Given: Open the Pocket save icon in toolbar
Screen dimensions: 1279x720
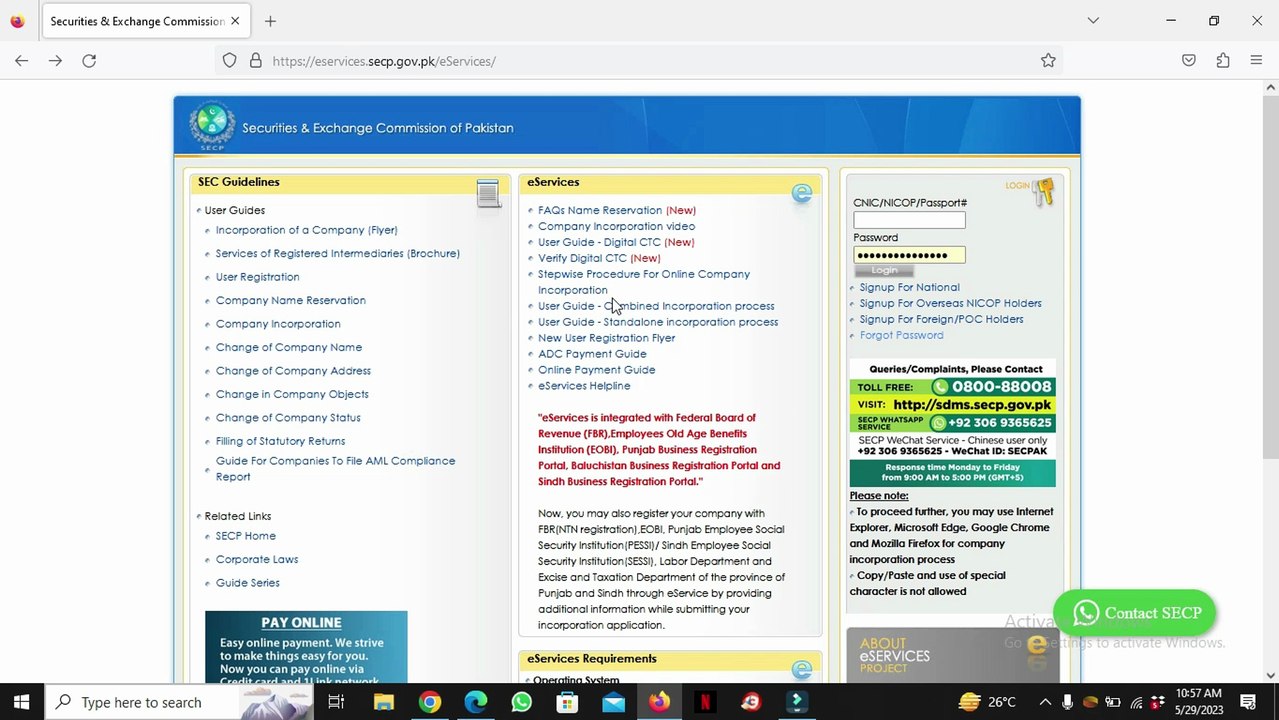Looking at the screenshot, I should pyautogui.click(x=1189, y=61).
